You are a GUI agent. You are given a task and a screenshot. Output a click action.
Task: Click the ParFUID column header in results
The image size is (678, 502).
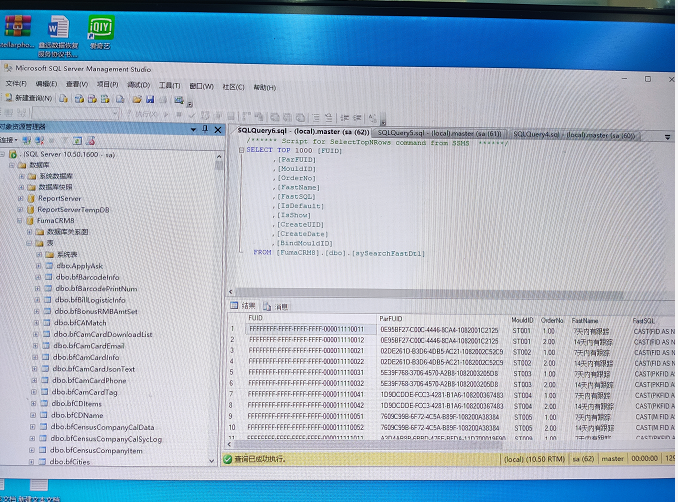390,319
